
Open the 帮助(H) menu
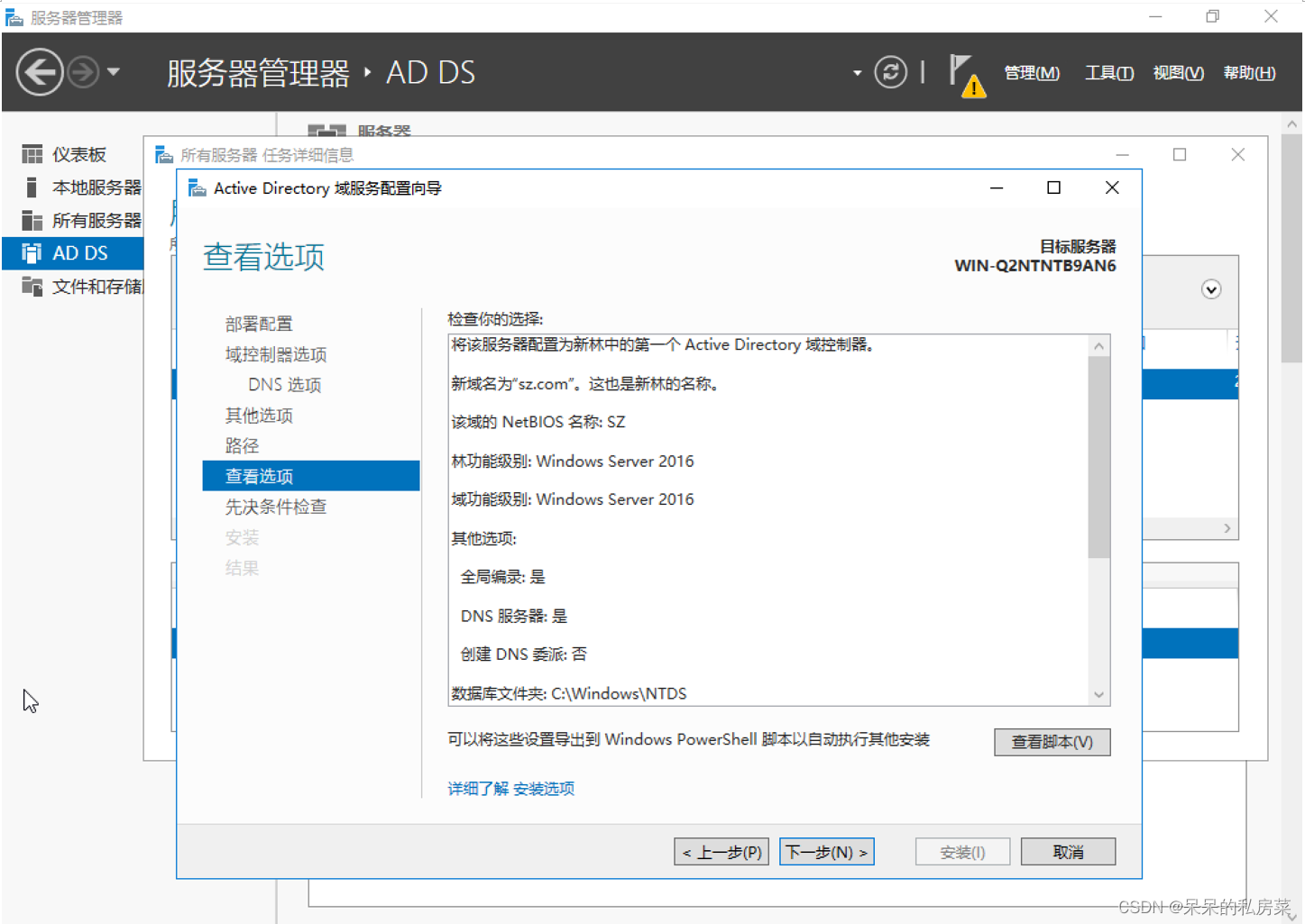[x=1249, y=73]
